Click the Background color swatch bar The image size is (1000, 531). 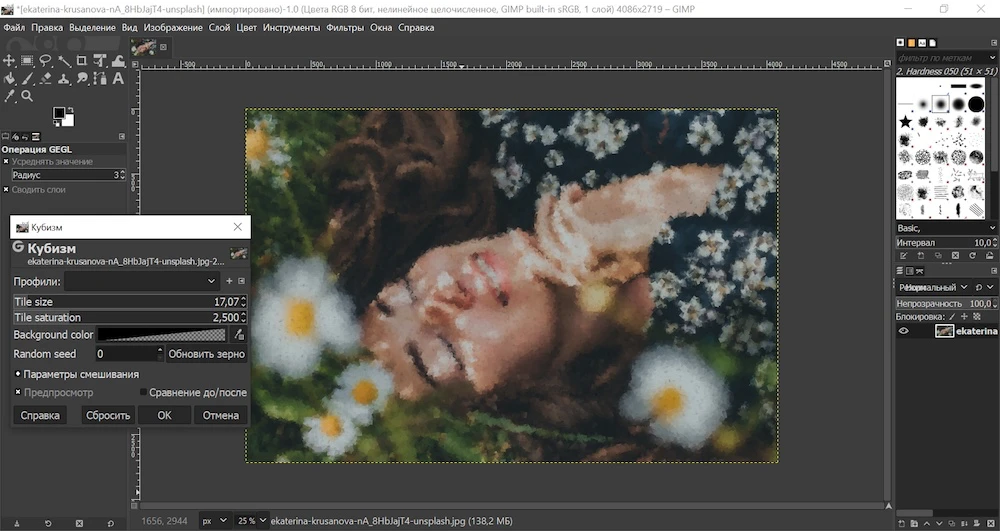coord(162,335)
